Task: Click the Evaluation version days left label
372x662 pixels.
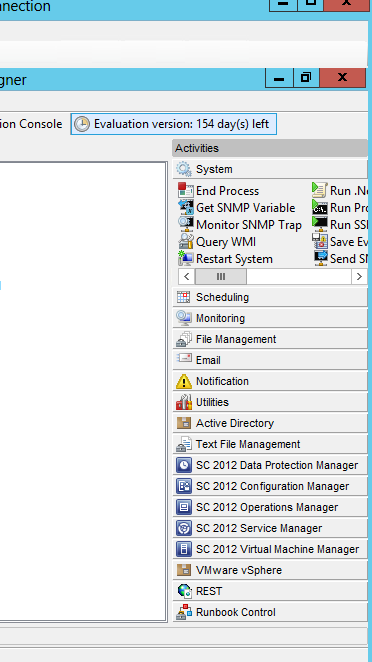Action: (181, 124)
